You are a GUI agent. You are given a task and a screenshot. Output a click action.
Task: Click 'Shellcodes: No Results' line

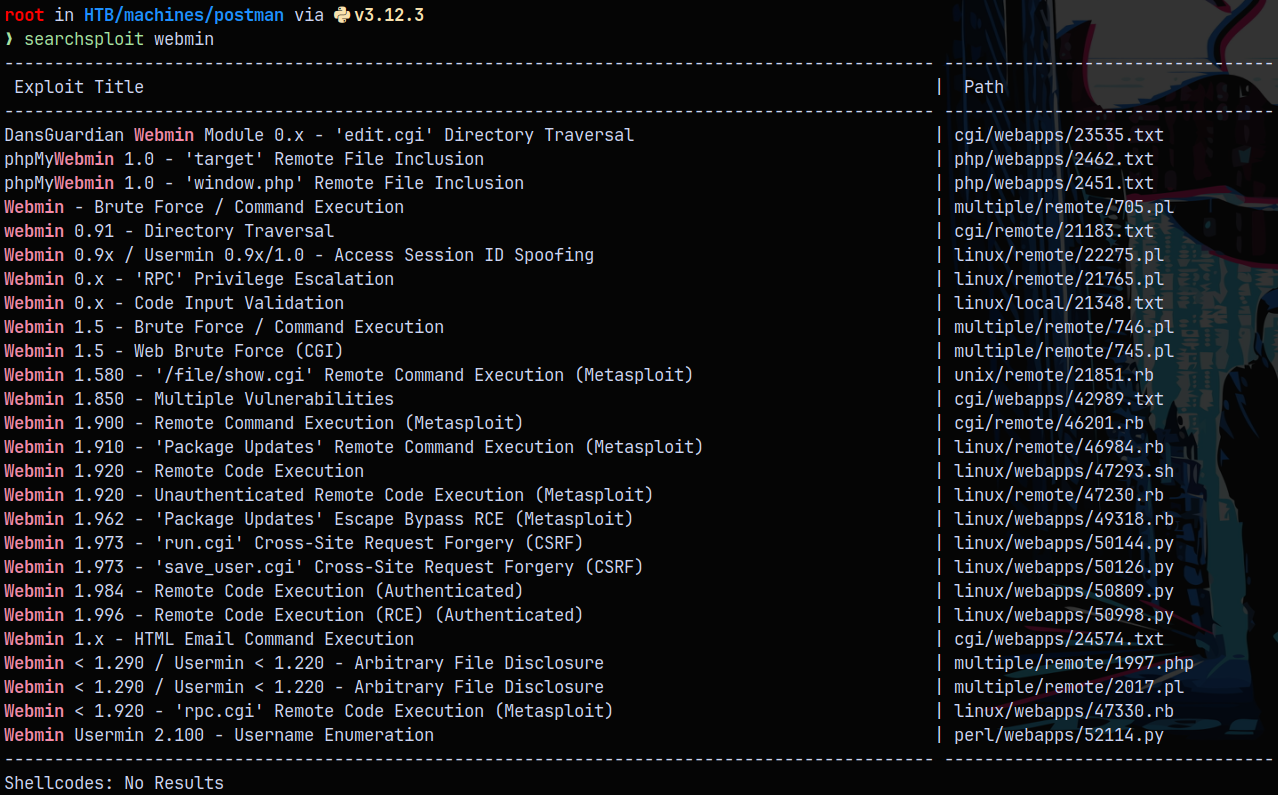114,783
